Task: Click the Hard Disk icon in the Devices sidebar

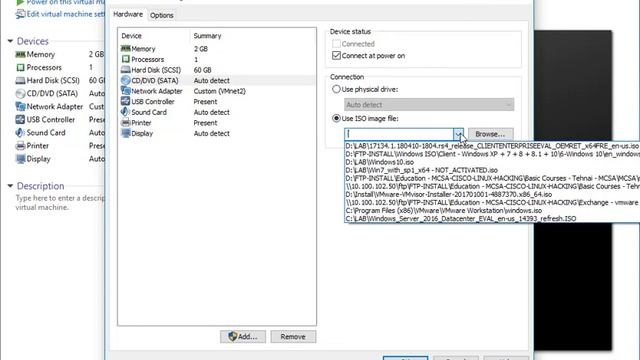Action: [20, 80]
